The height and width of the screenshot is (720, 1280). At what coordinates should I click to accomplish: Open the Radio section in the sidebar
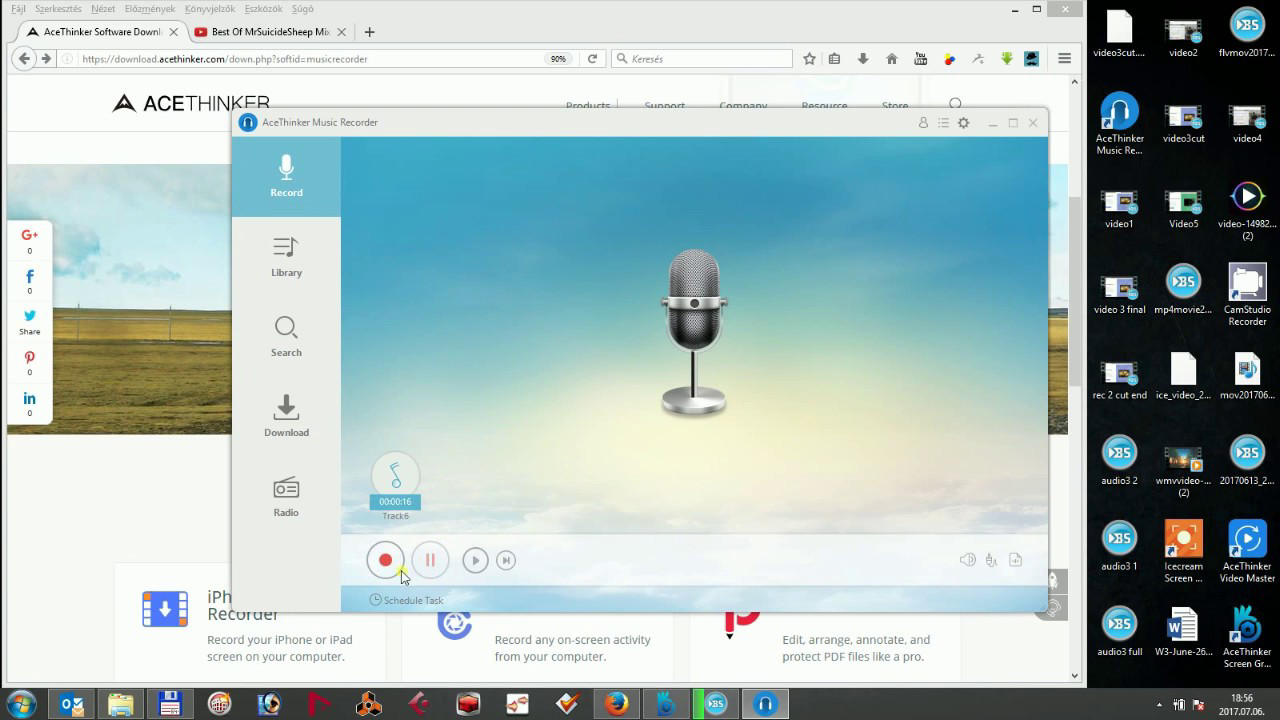coord(286,496)
